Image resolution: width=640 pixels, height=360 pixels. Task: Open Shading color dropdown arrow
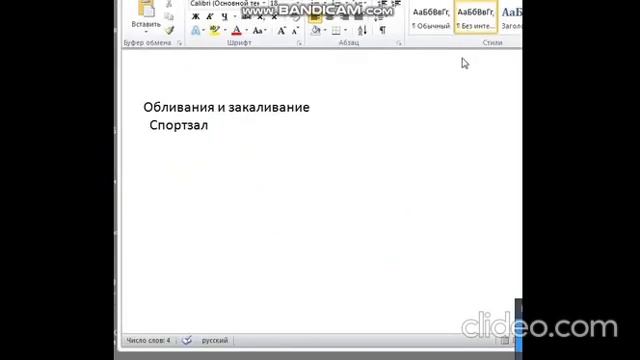(x=325, y=31)
